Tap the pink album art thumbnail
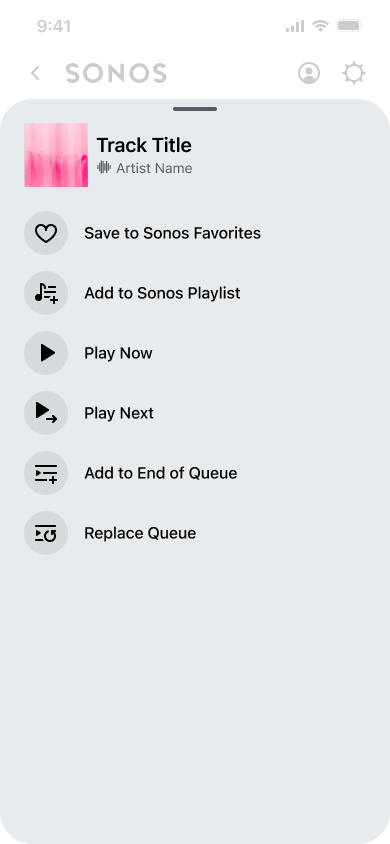Screen dimensions: 390x844 pyautogui.click(x=56, y=155)
